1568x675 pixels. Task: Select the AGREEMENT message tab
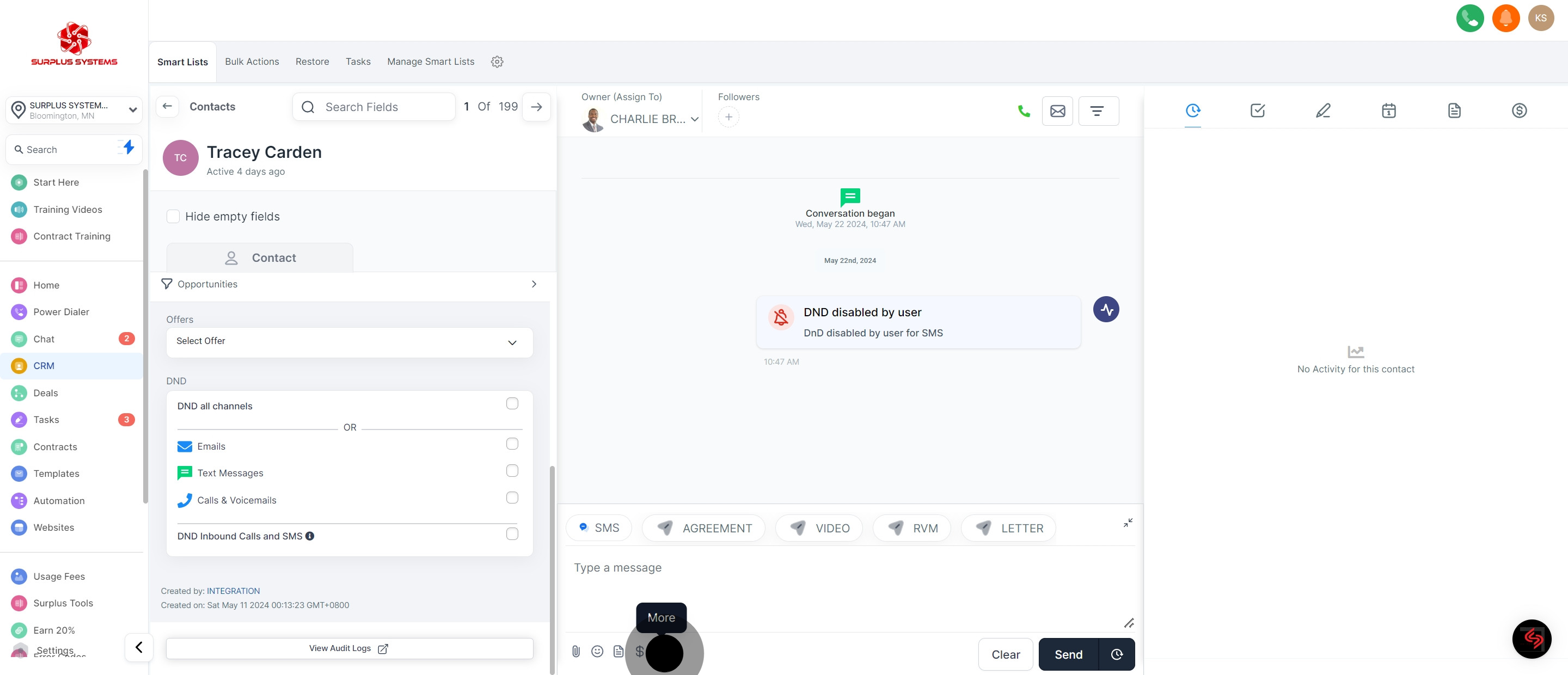click(705, 529)
